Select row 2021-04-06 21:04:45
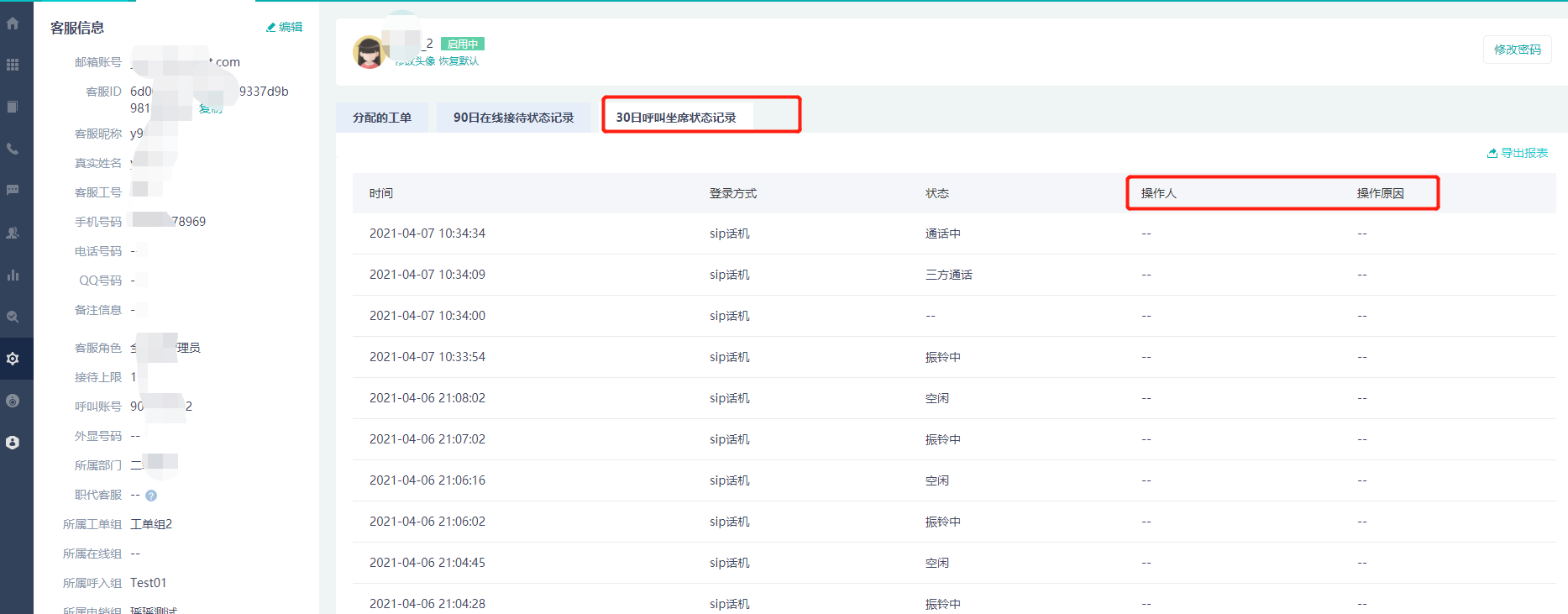The height and width of the screenshot is (614, 1568). click(x=954, y=563)
